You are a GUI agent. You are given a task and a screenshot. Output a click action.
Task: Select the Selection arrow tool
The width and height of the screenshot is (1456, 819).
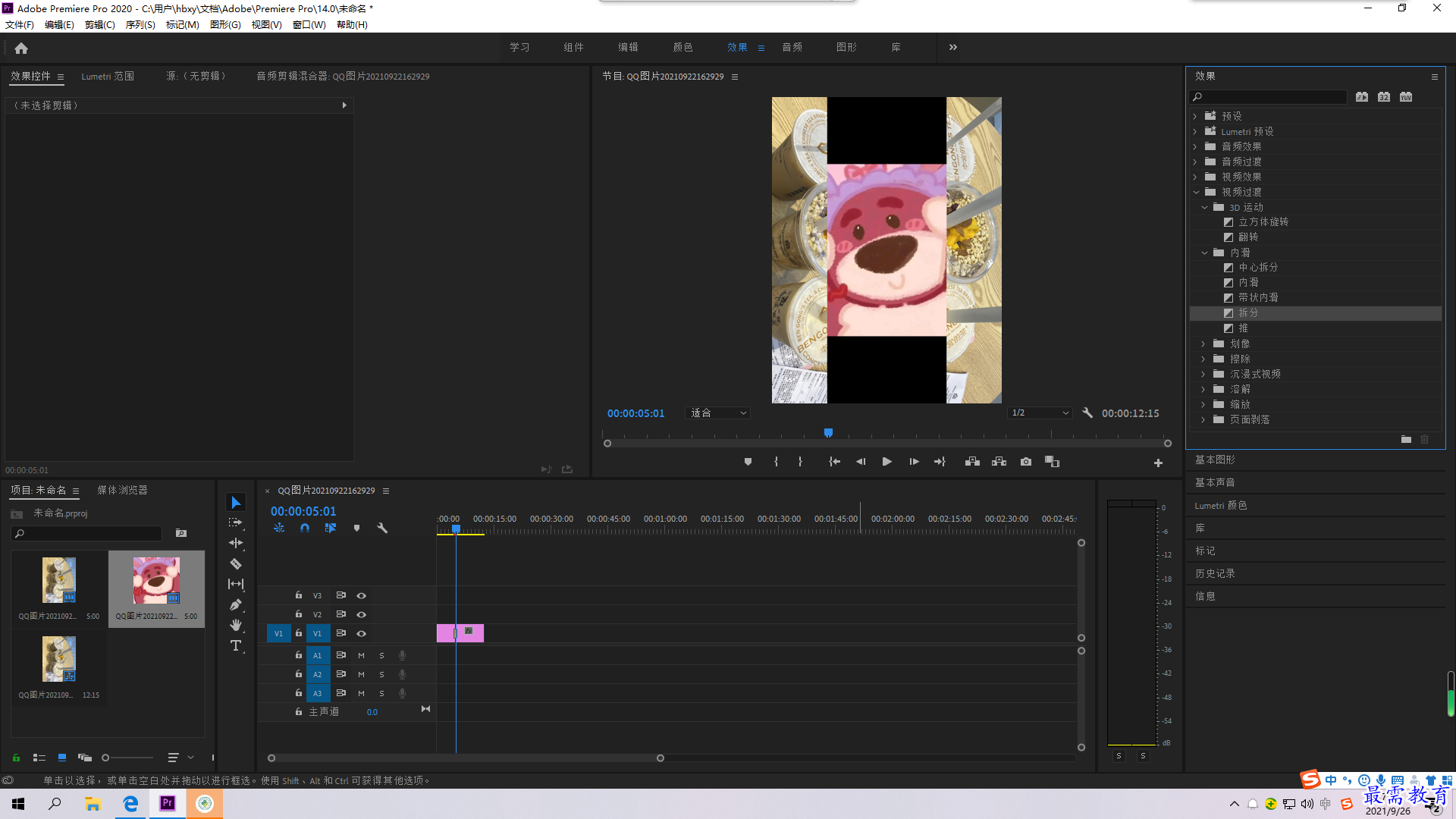(236, 503)
